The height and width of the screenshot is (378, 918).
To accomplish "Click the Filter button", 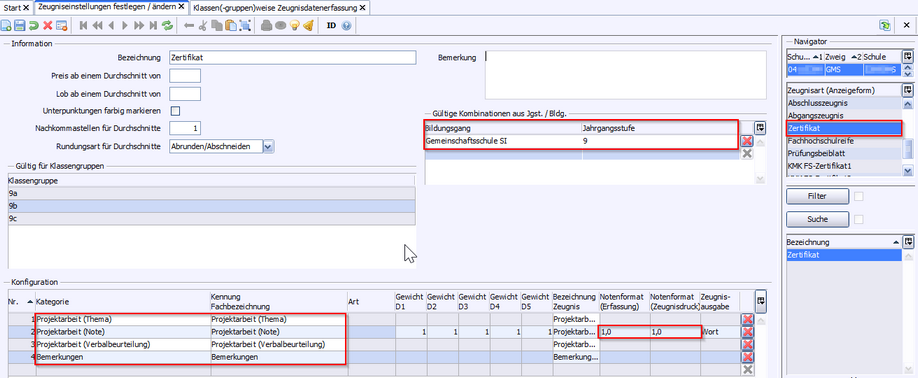I will click(817, 197).
